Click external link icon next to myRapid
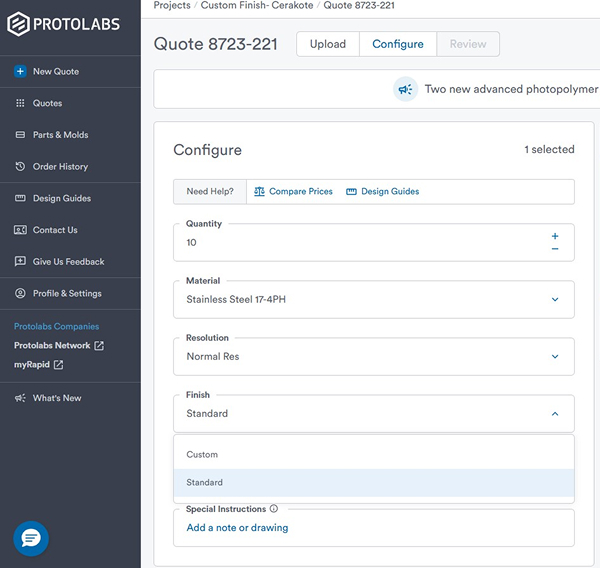Viewport: 600px width, 568px height. [59, 364]
